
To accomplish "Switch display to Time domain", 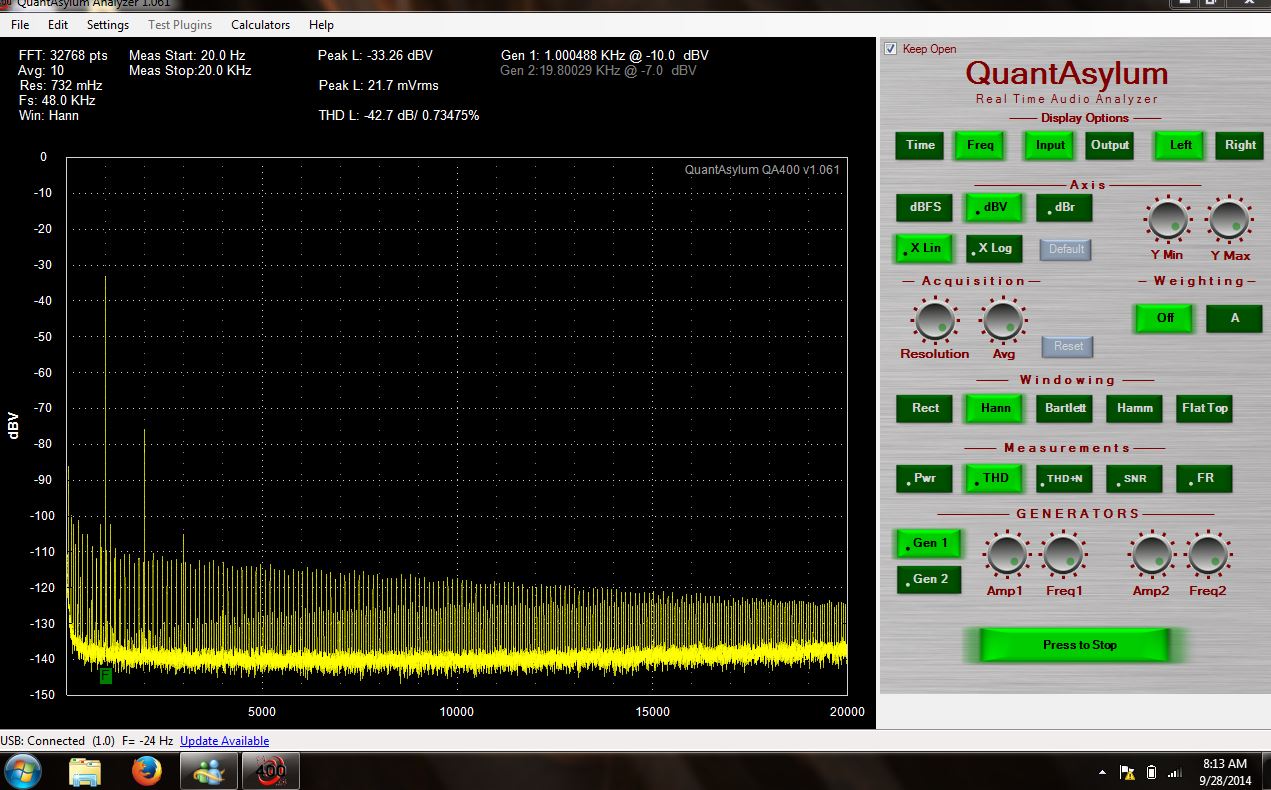I will point(920,145).
